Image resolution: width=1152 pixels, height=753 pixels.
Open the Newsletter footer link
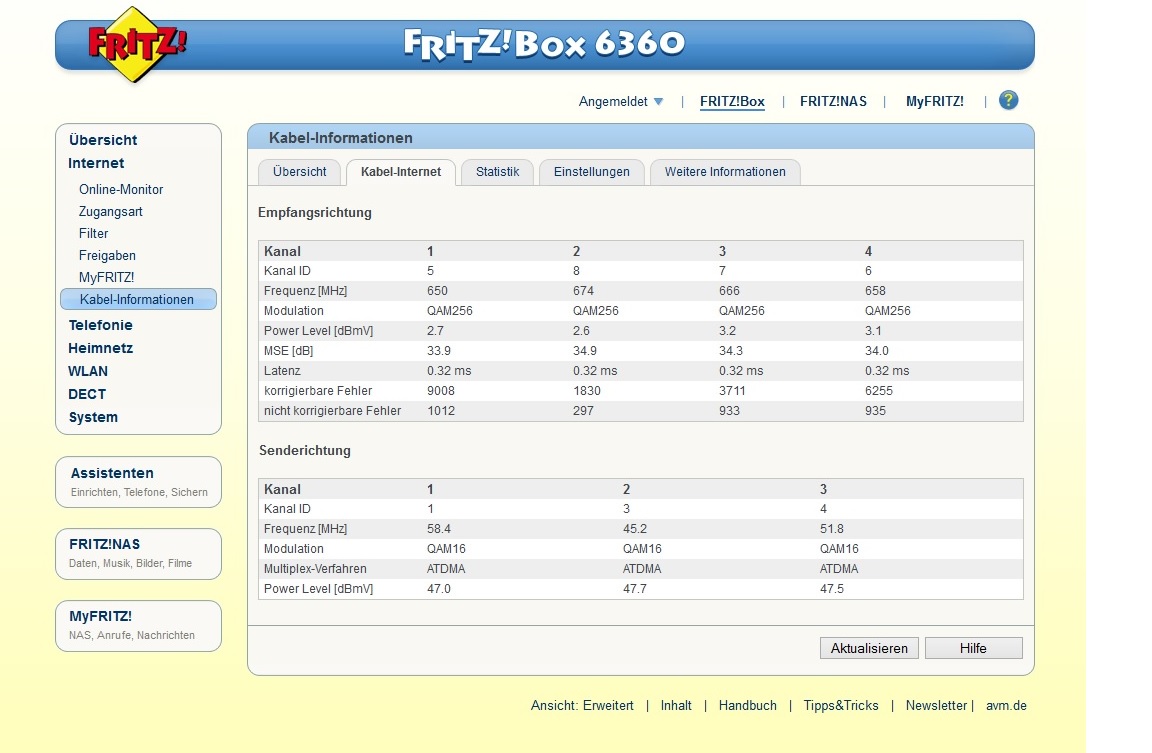click(936, 705)
